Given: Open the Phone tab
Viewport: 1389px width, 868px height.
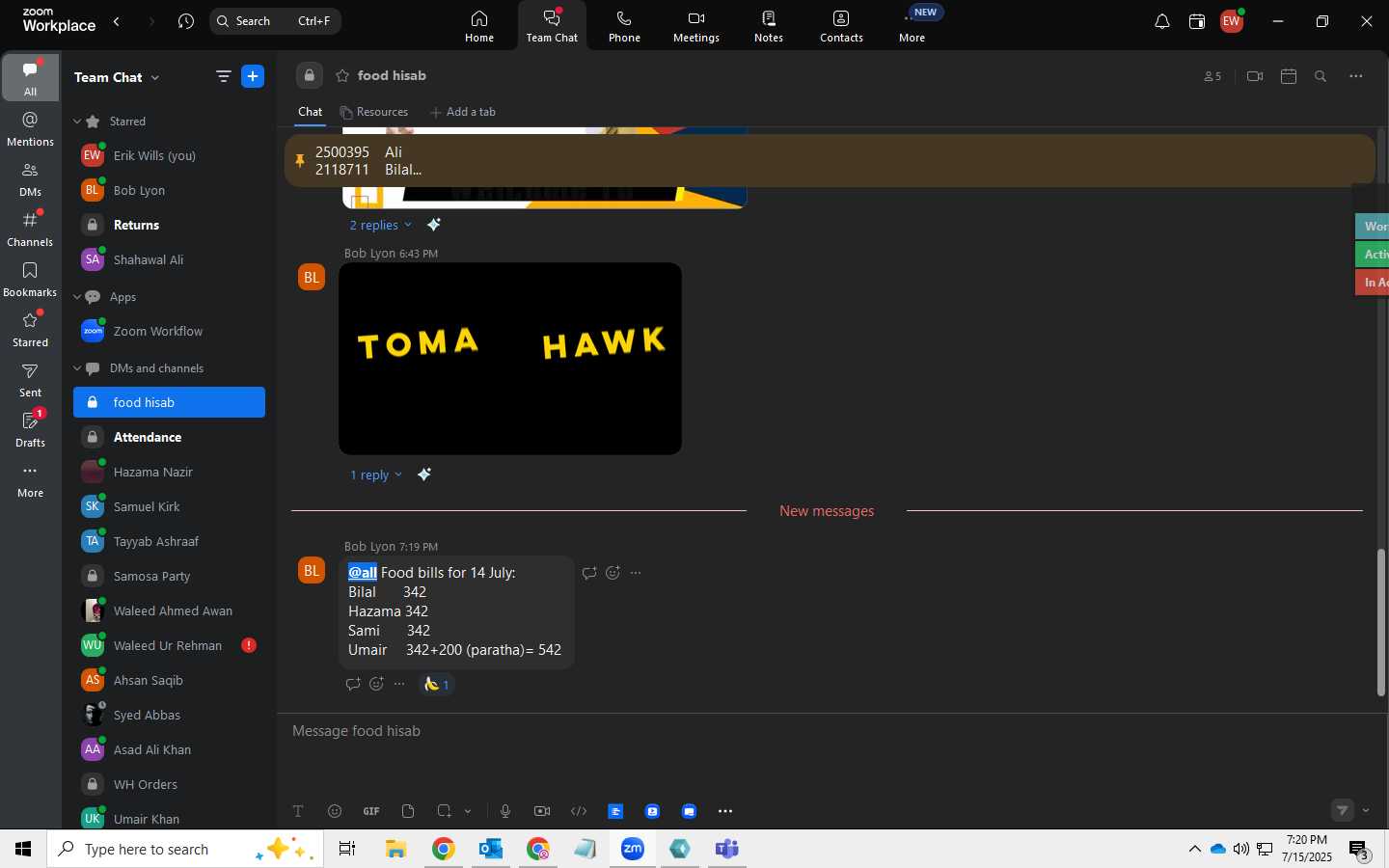Looking at the screenshot, I should tap(624, 26).
